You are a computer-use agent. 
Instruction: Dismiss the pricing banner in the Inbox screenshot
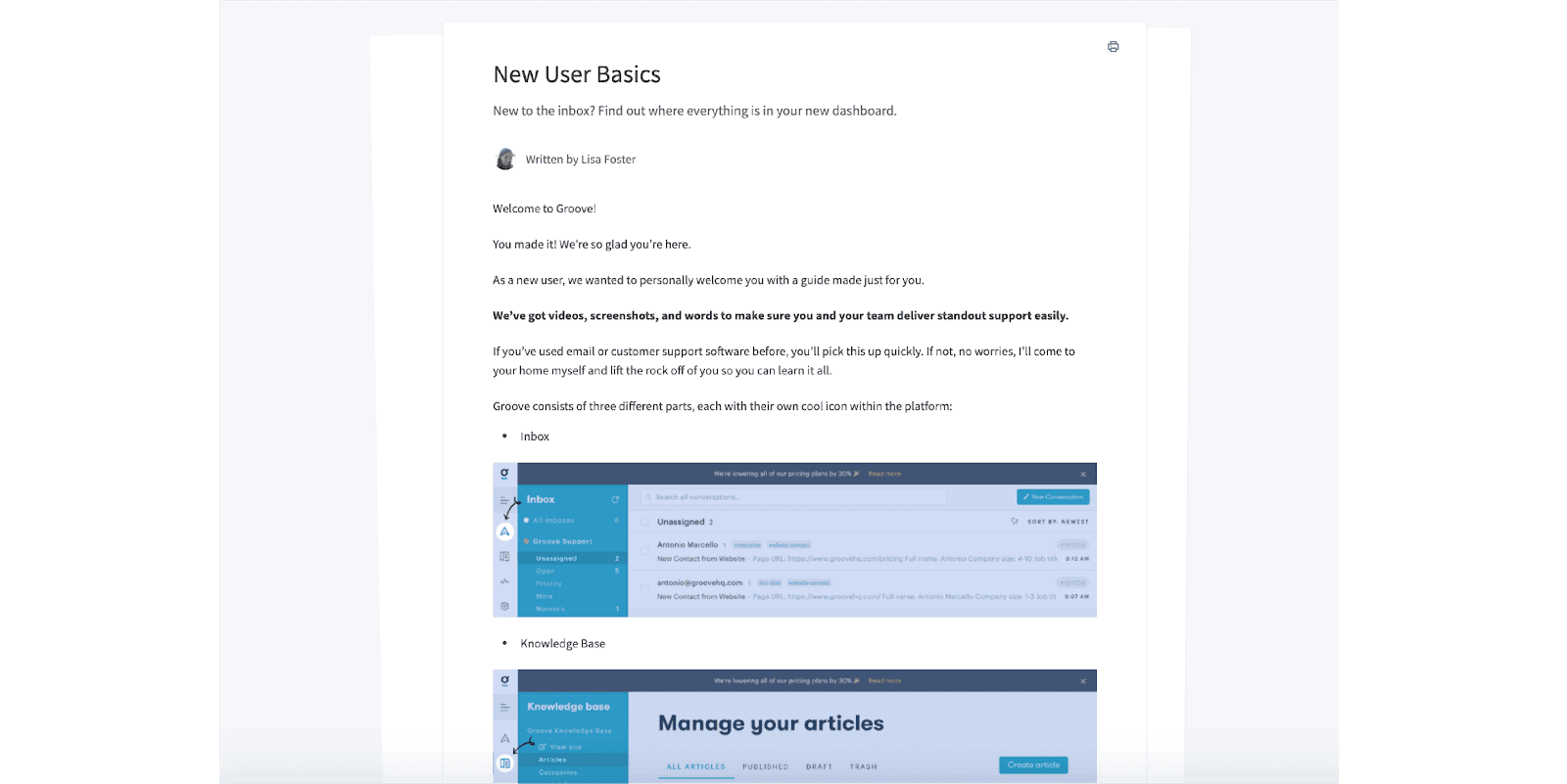click(1083, 474)
